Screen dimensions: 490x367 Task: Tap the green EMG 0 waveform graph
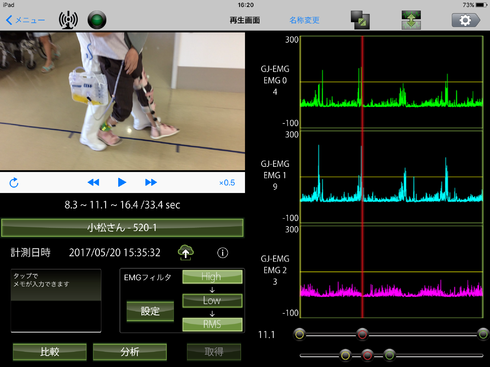tap(392, 82)
